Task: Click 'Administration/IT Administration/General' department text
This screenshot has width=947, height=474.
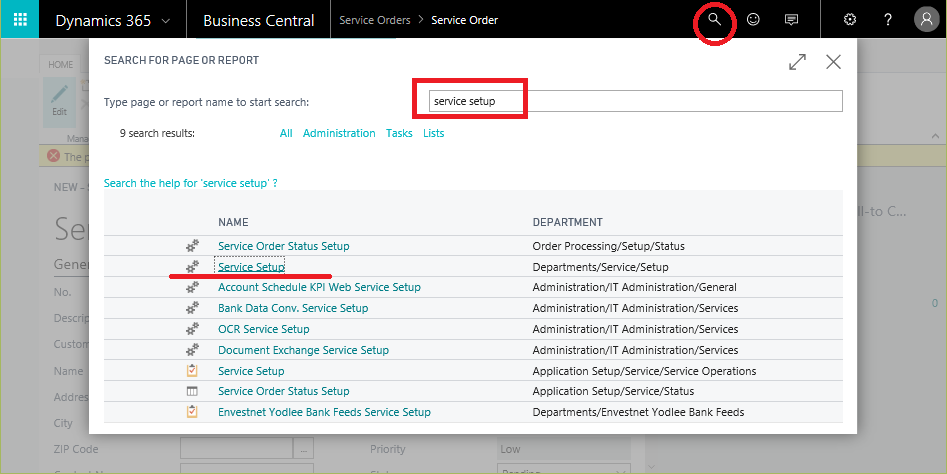Action: pyautogui.click(x=635, y=287)
